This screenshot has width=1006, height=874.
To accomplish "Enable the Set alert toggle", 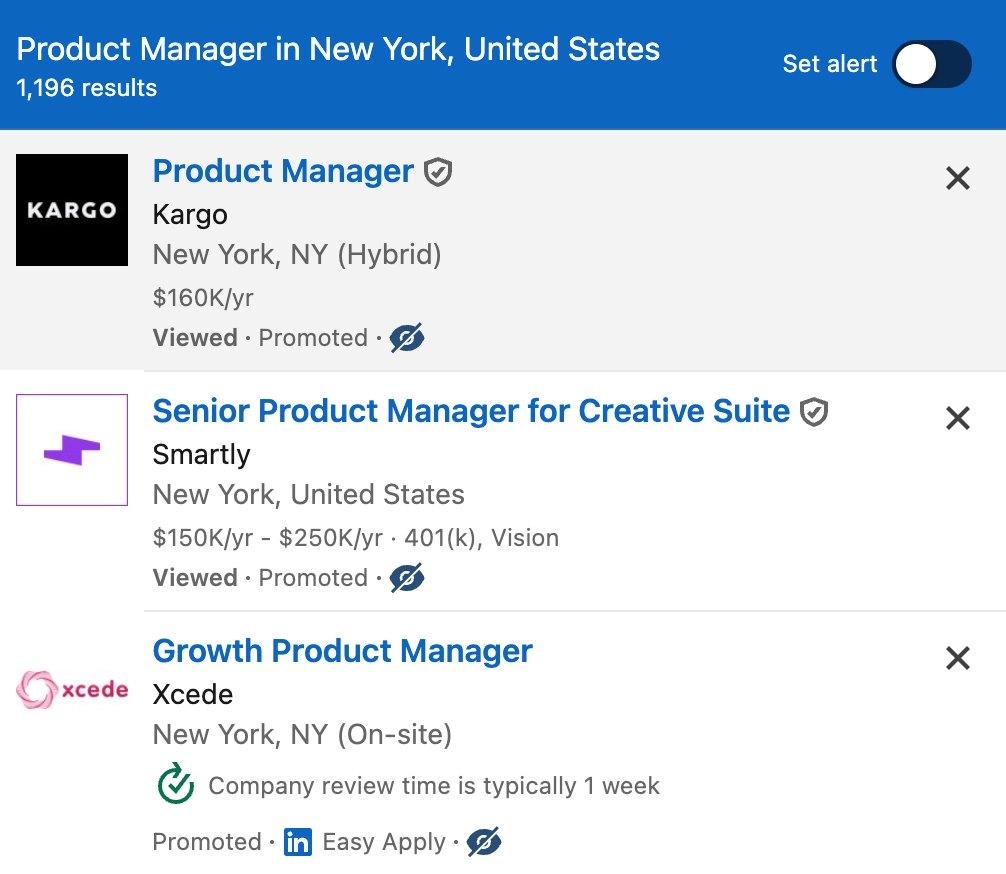I will 931,64.
